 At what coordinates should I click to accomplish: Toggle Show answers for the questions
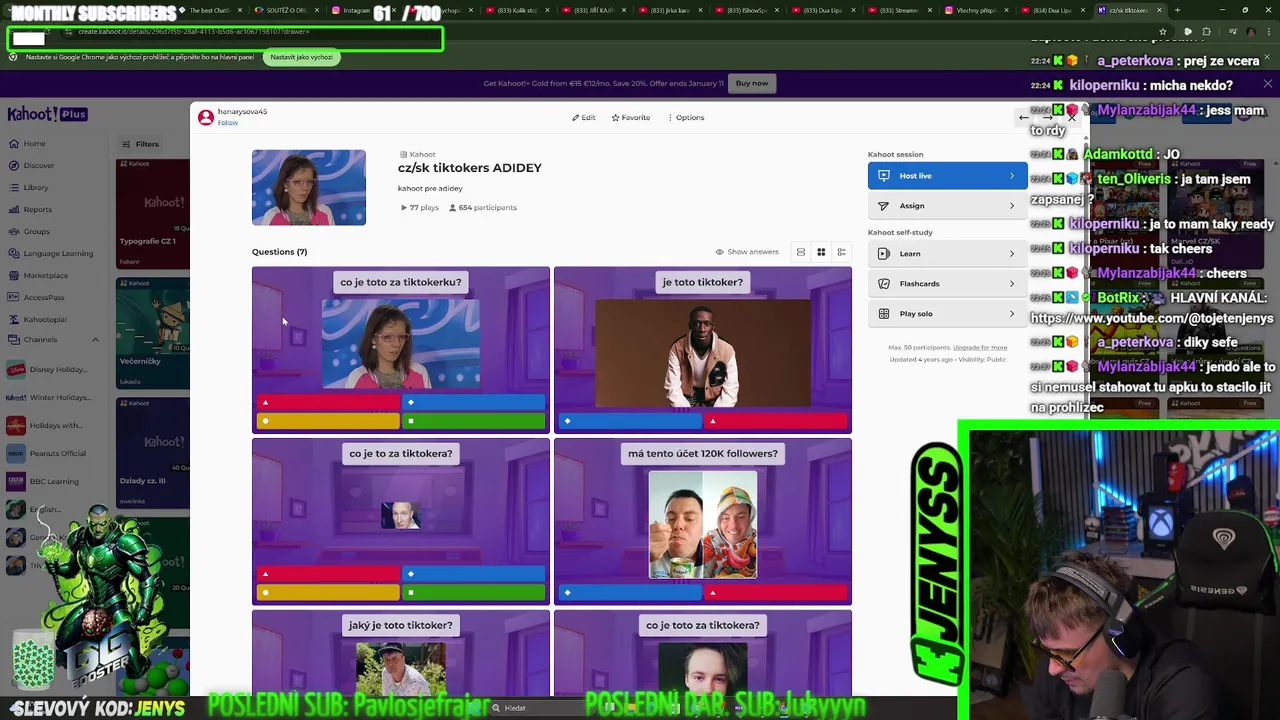click(747, 252)
